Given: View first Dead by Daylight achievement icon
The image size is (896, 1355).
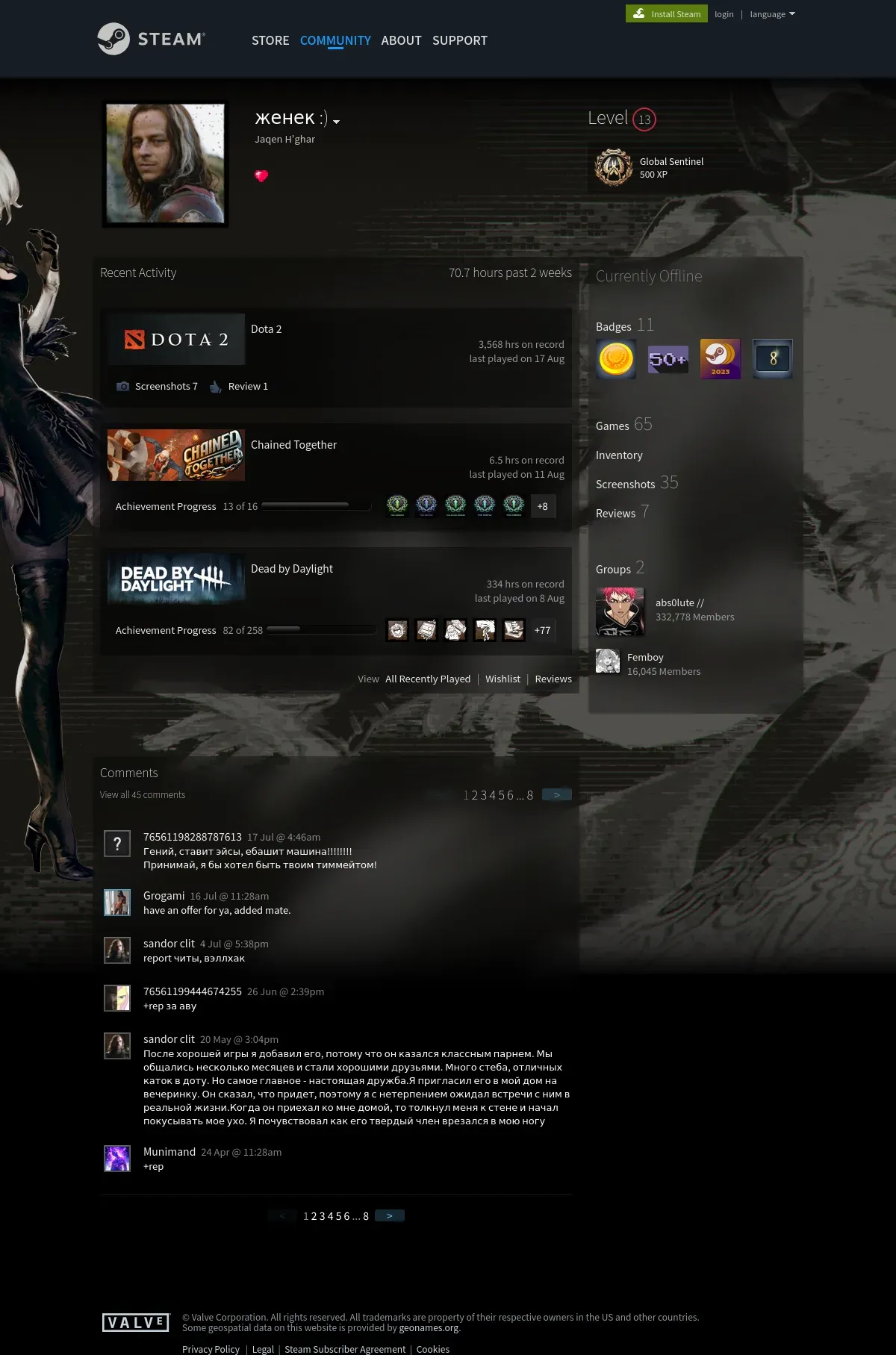Looking at the screenshot, I should (397, 630).
